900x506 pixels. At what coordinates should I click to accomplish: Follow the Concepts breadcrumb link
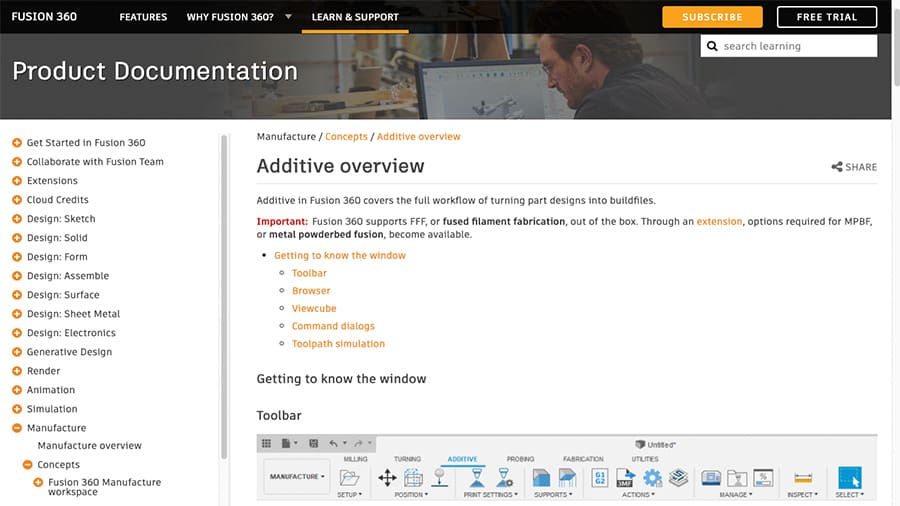[x=346, y=137]
